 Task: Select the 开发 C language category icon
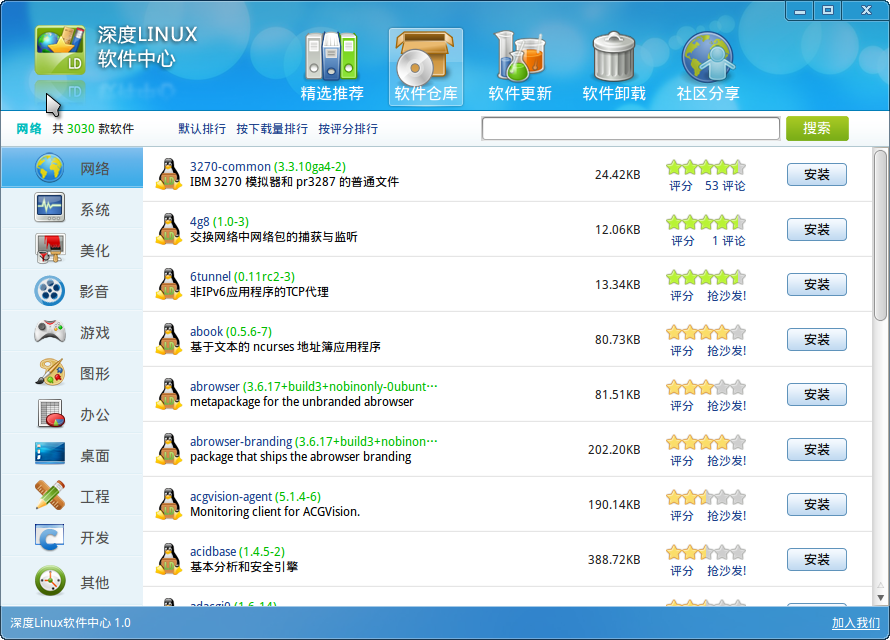coord(49,537)
